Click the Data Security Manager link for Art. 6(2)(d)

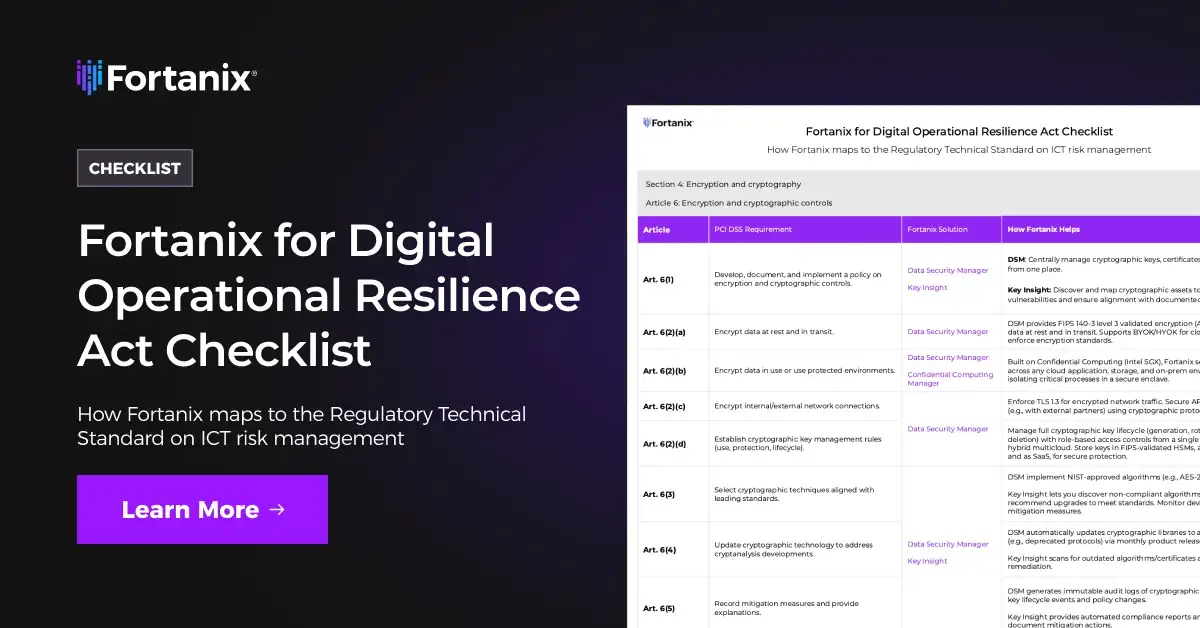click(x=946, y=428)
